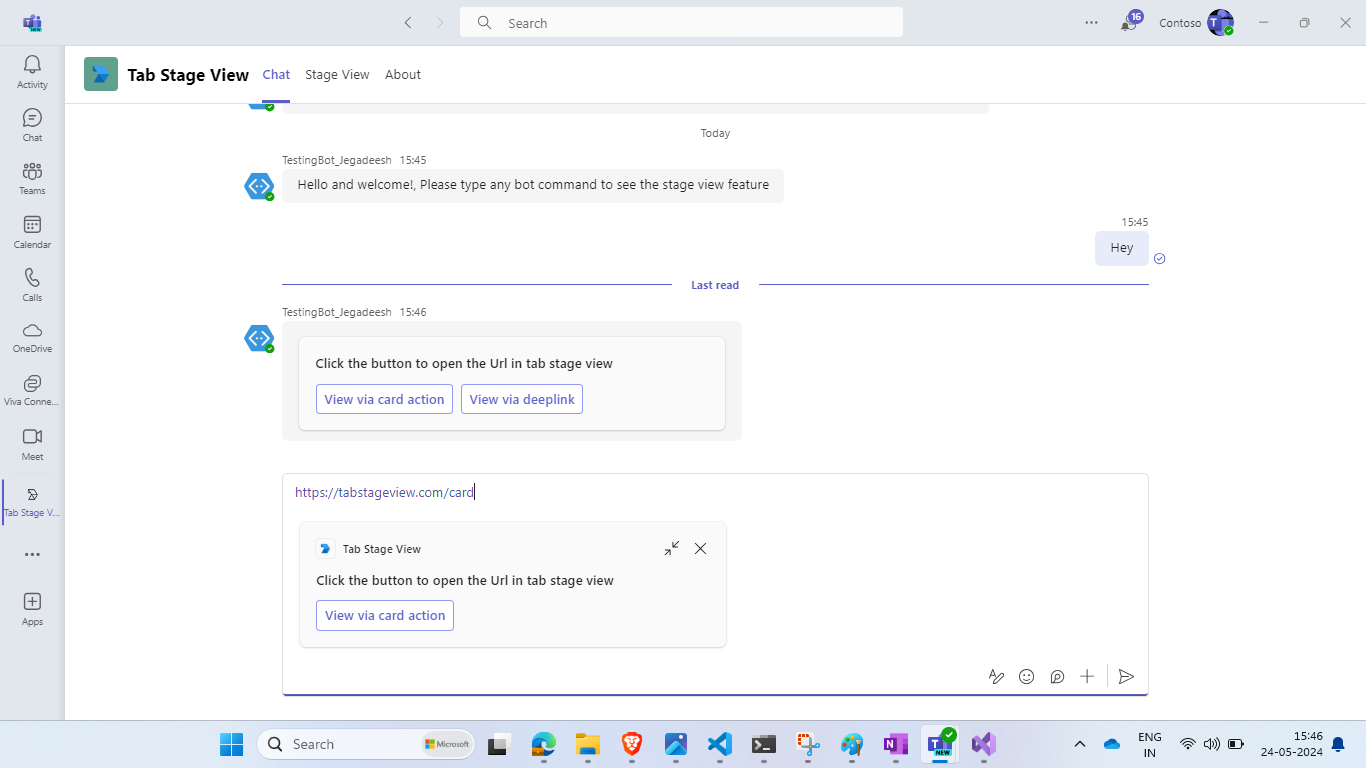1366x768 pixels.
Task: Open Calendar from the left rail
Action: pyautogui.click(x=32, y=232)
